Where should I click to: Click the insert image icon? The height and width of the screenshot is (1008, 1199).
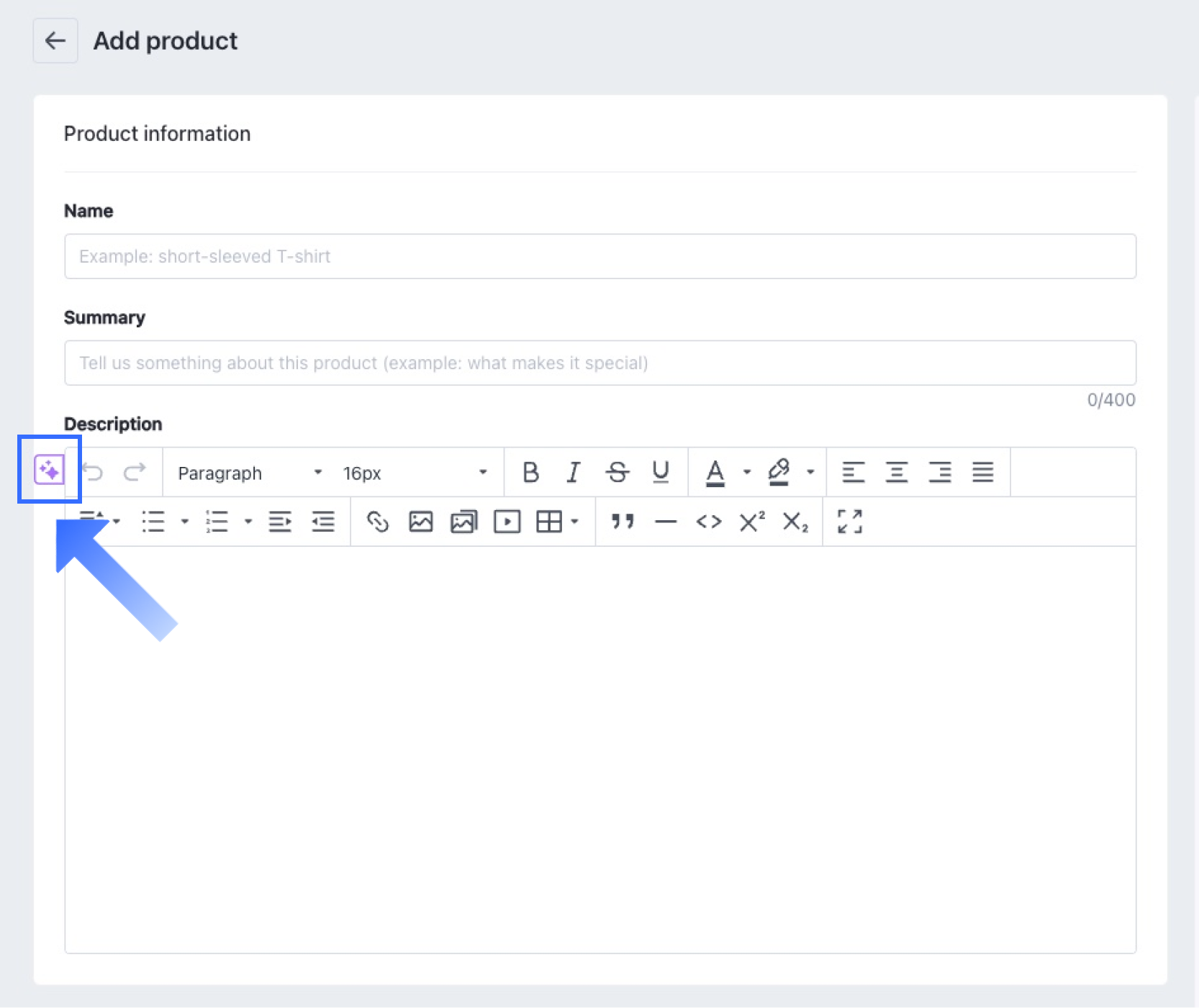(x=420, y=522)
